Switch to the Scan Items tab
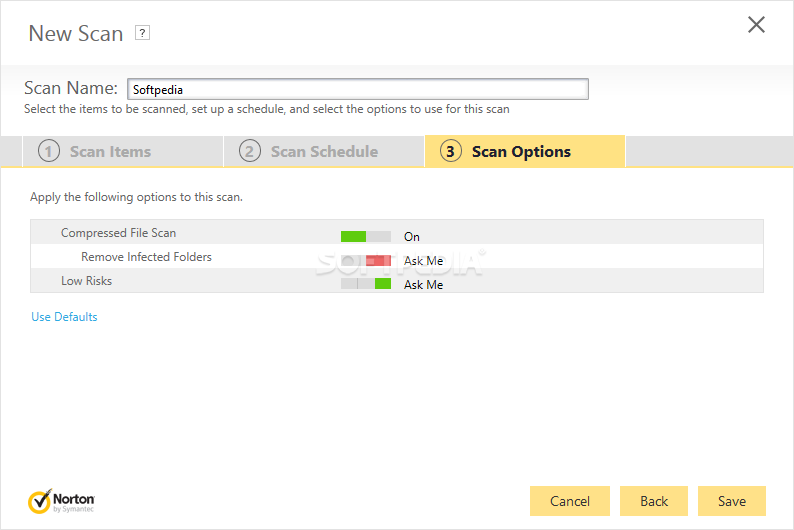The height and width of the screenshot is (530, 794). point(110,152)
